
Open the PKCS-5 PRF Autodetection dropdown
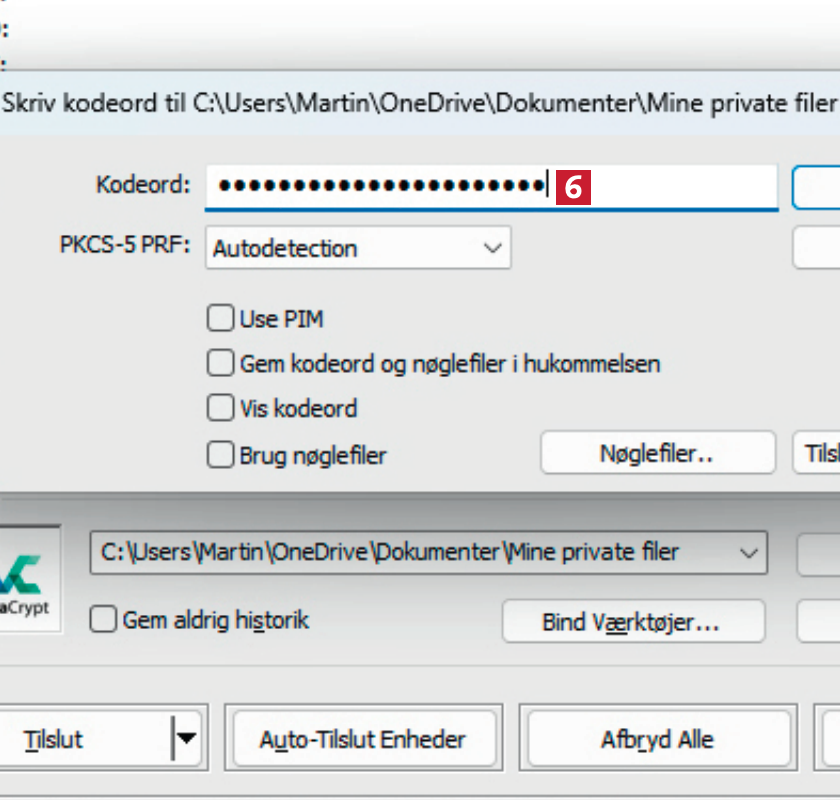click(358, 248)
